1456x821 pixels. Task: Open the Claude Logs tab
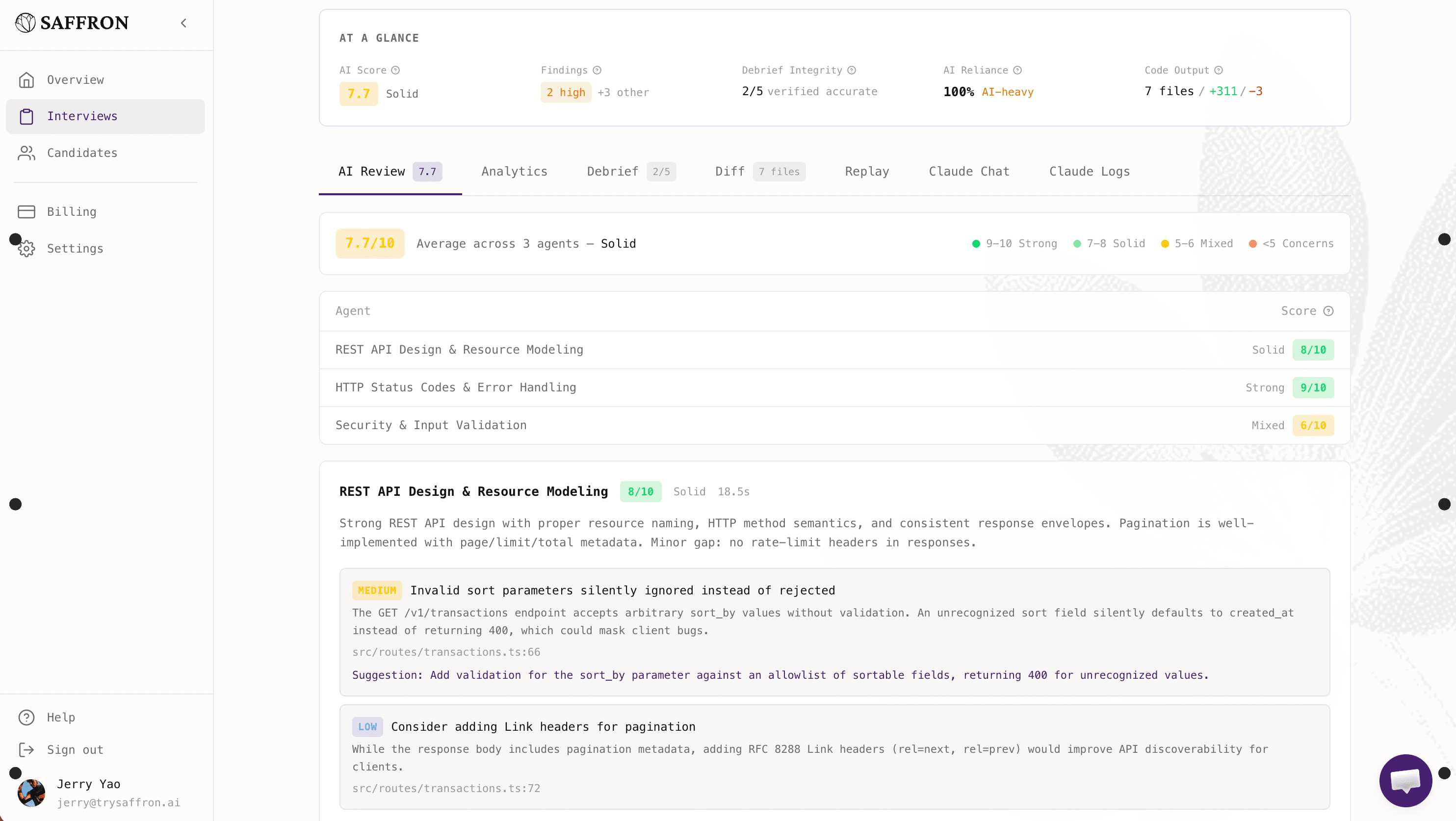(x=1089, y=171)
